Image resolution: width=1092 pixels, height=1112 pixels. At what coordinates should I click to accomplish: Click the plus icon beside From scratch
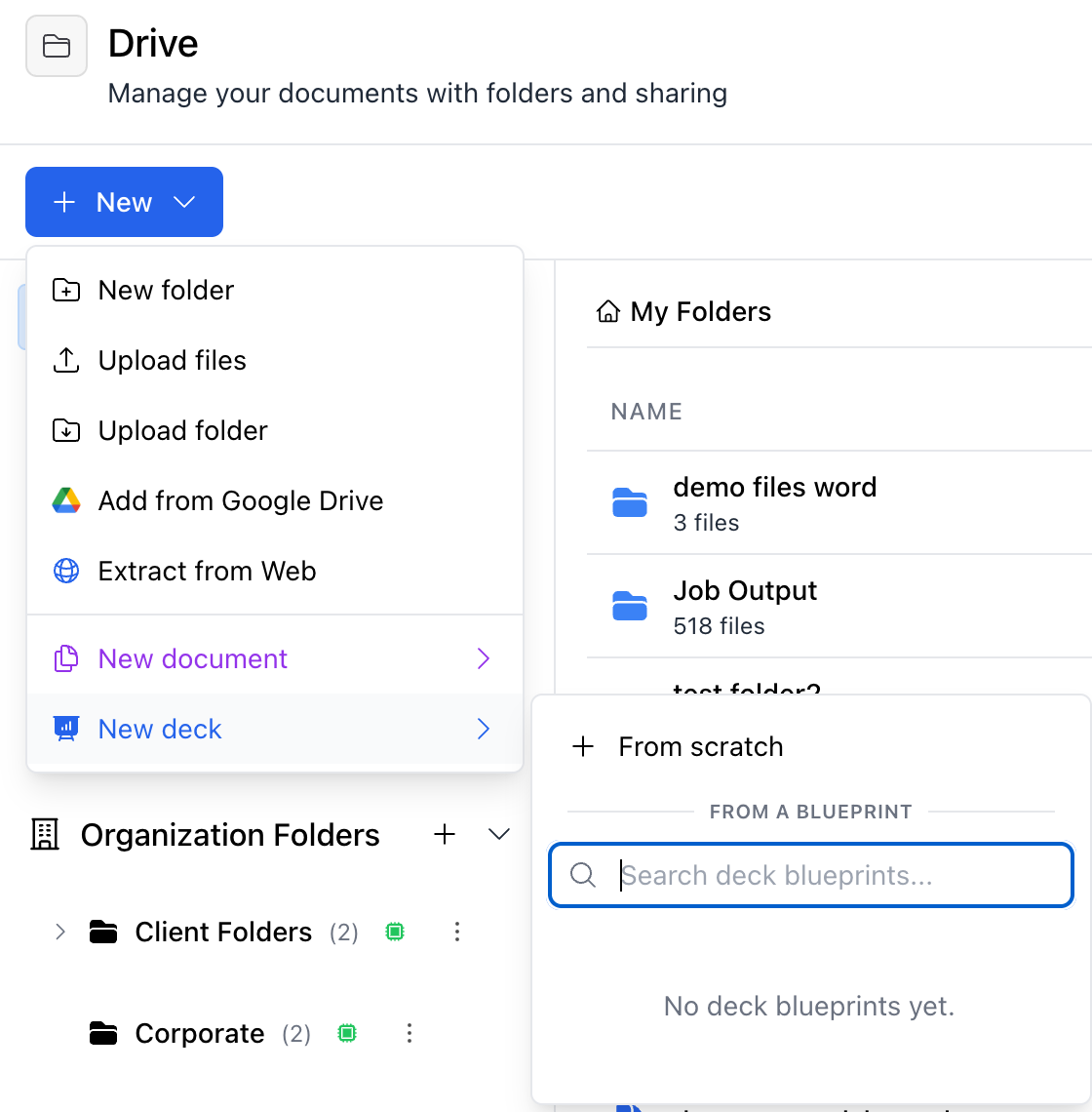(583, 746)
